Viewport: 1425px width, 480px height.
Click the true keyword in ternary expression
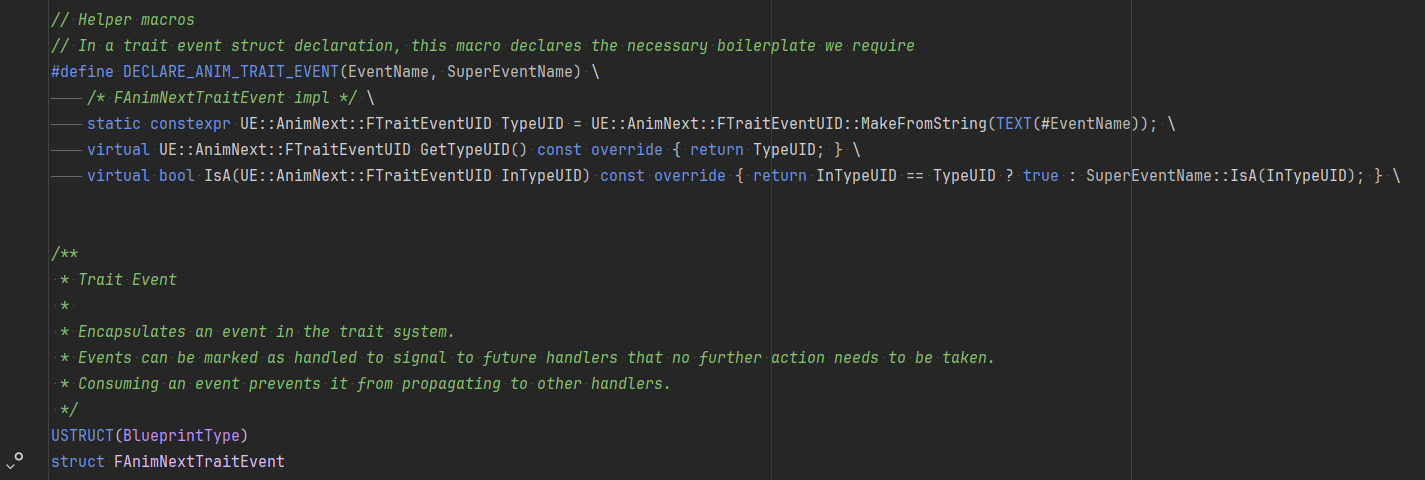tap(1041, 176)
